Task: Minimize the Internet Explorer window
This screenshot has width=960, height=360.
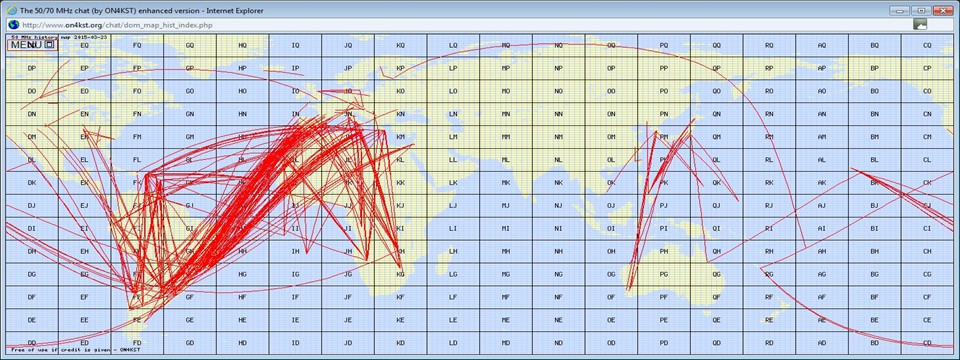Action: coord(899,10)
